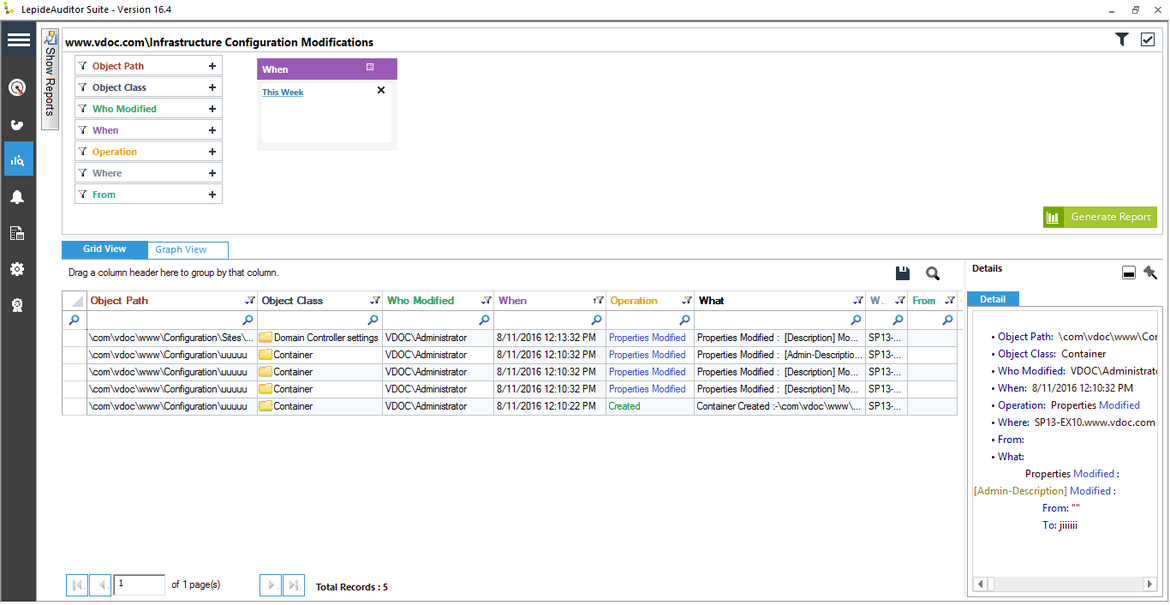This screenshot has width=1170, height=605.
Task: Add an Object Path filter
Action: tap(212, 66)
